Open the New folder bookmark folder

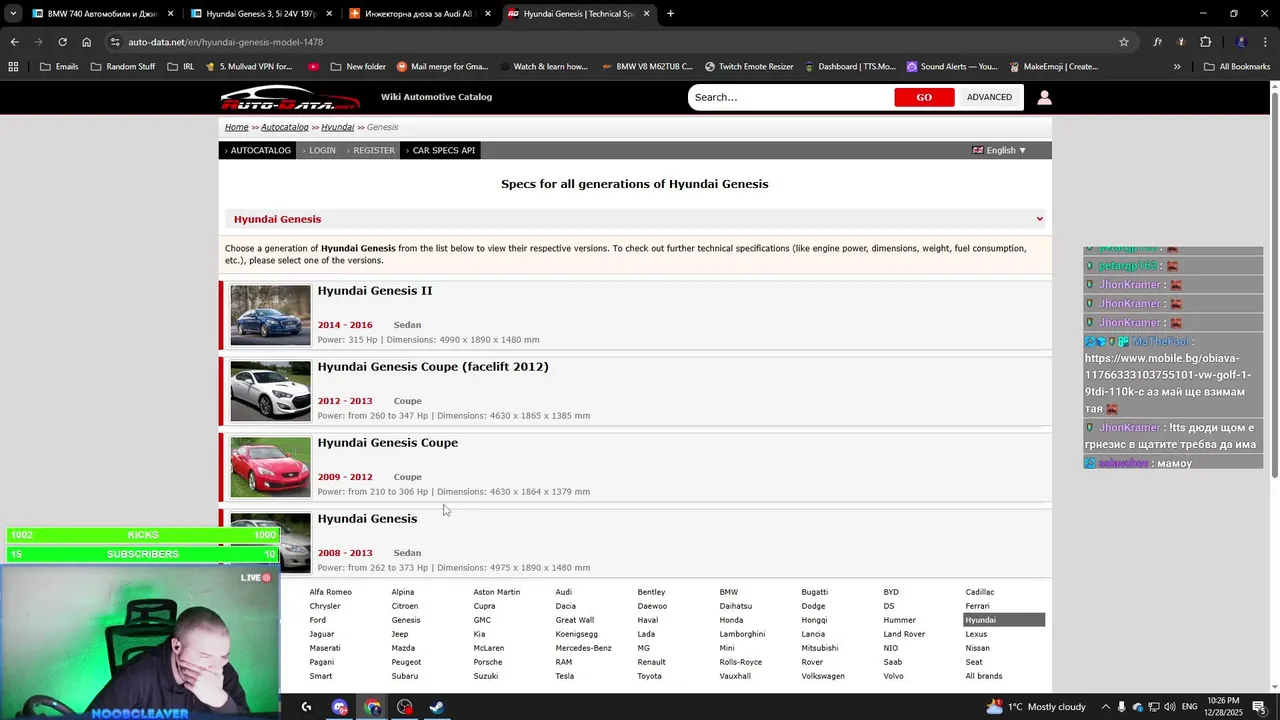tap(357, 67)
